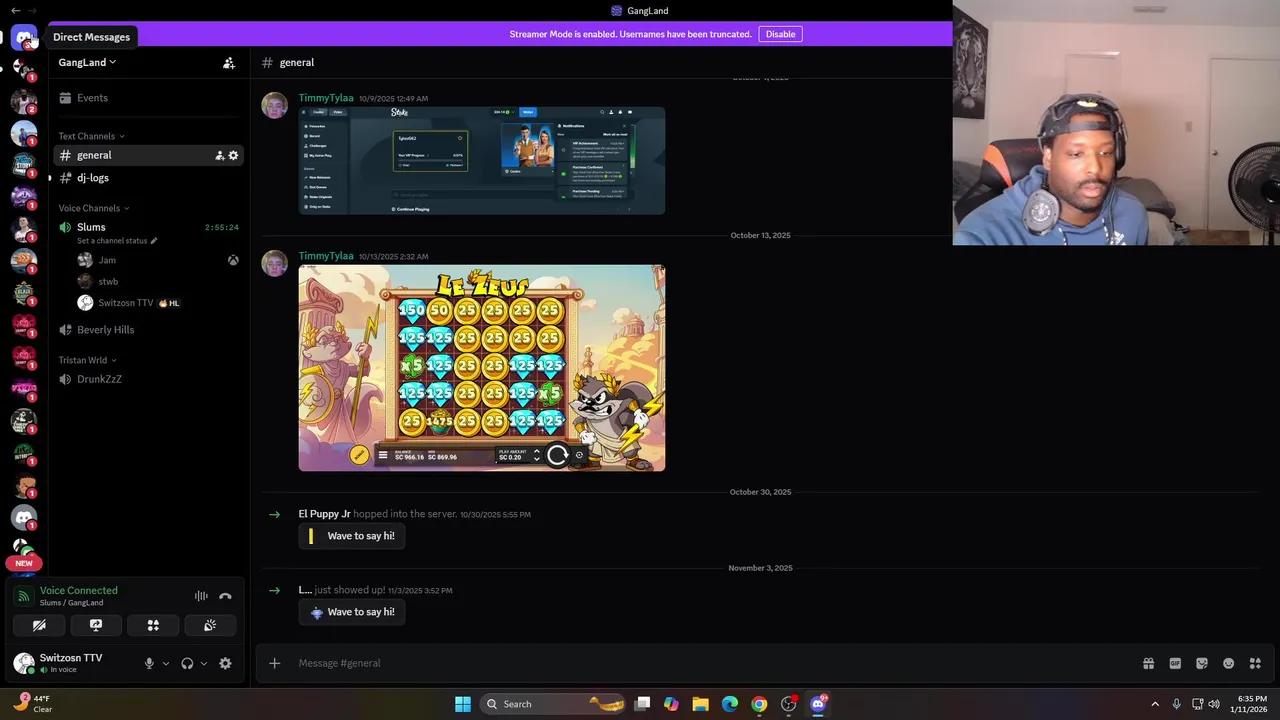Open general channel settings gear

click(x=234, y=156)
